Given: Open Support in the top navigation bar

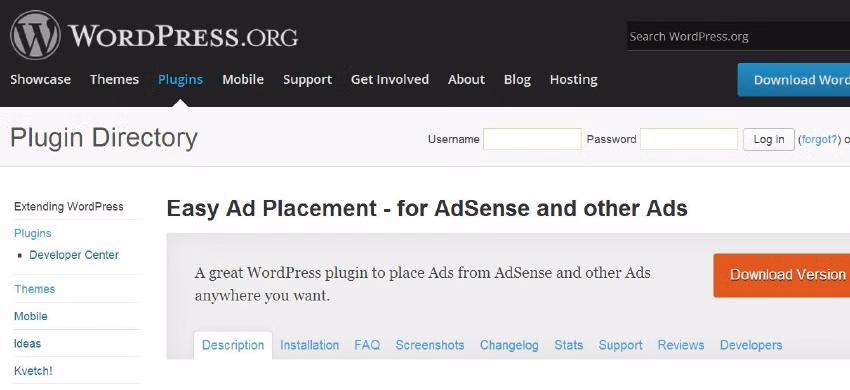Looking at the screenshot, I should pos(307,79).
